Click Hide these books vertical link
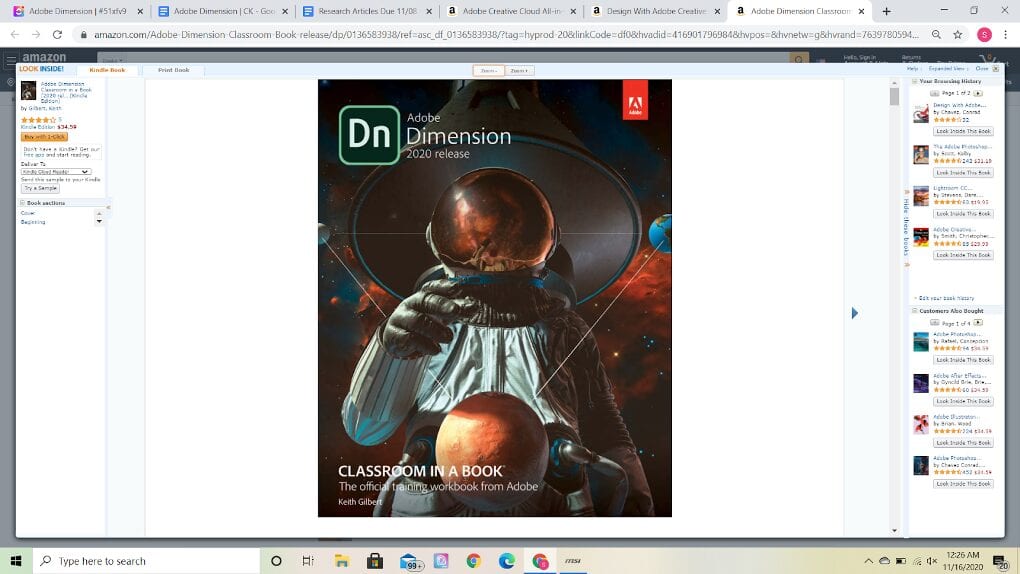The width and height of the screenshot is (1020, 574). tap(906, 226)
